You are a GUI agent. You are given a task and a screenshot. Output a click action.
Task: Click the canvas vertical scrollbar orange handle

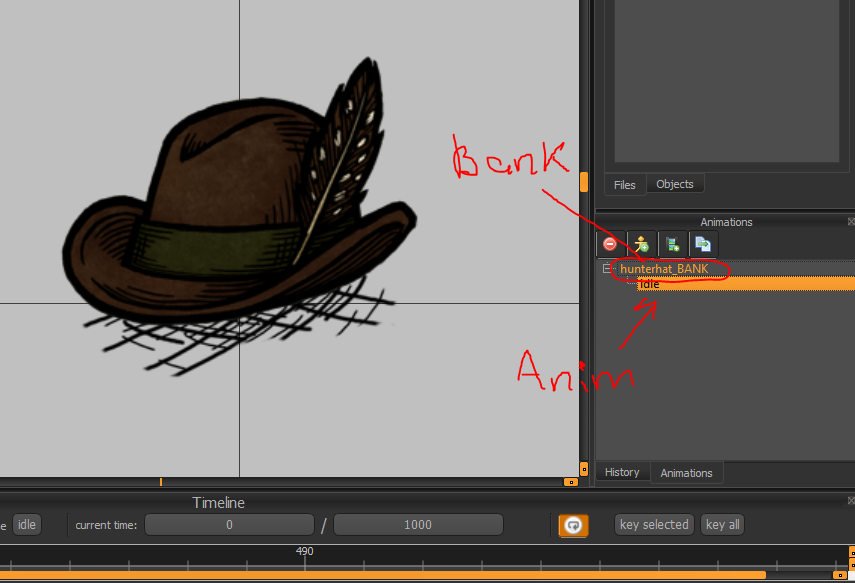[584, 182]
